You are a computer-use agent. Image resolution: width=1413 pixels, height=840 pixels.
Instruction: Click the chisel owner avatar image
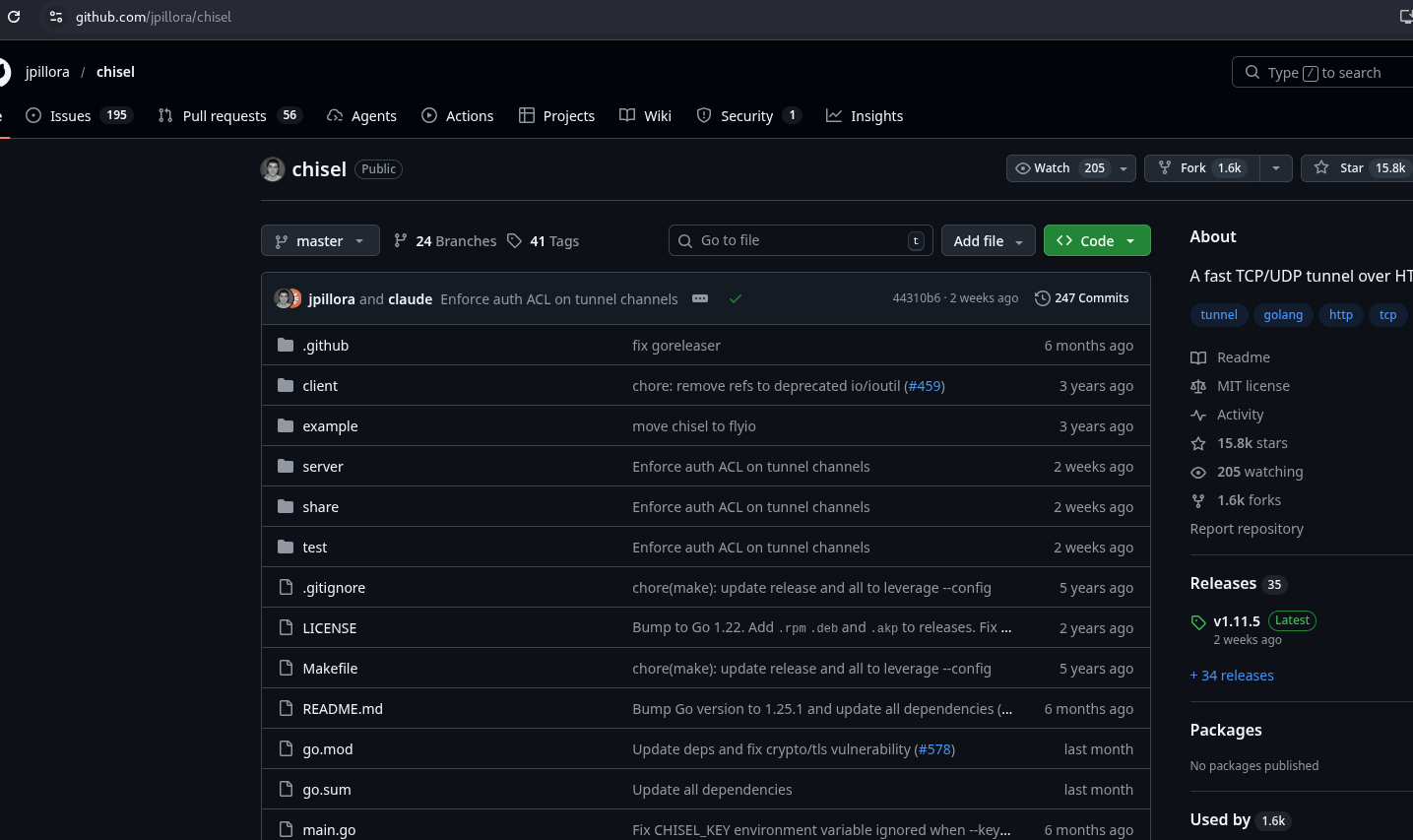click(x=273, y=169)
